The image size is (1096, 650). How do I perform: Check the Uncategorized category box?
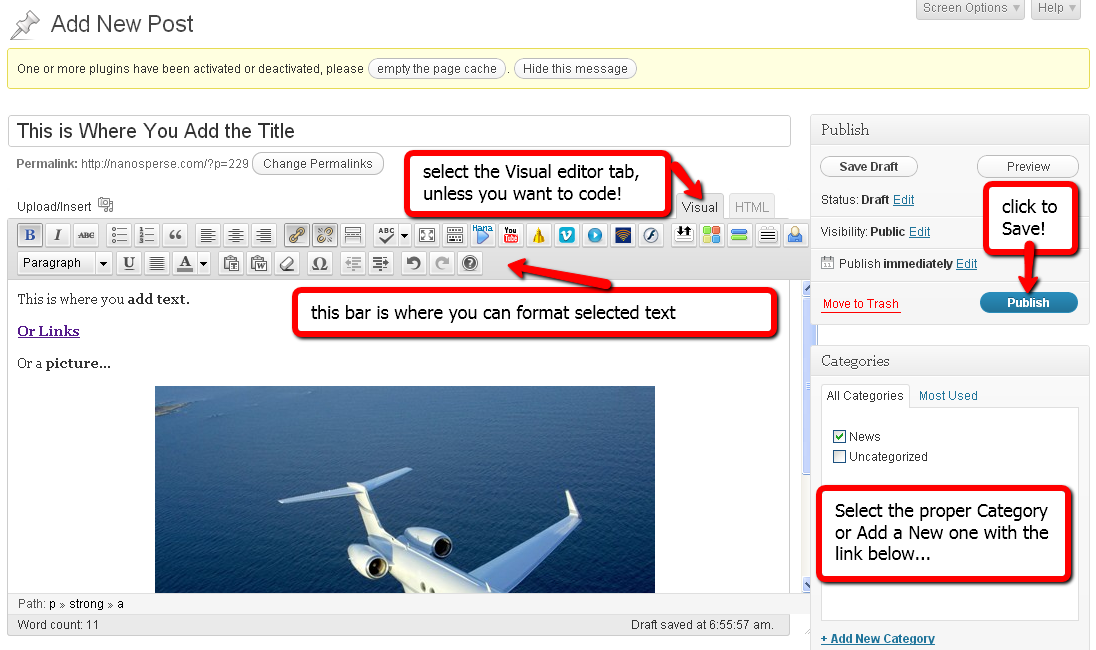(840, 457)
